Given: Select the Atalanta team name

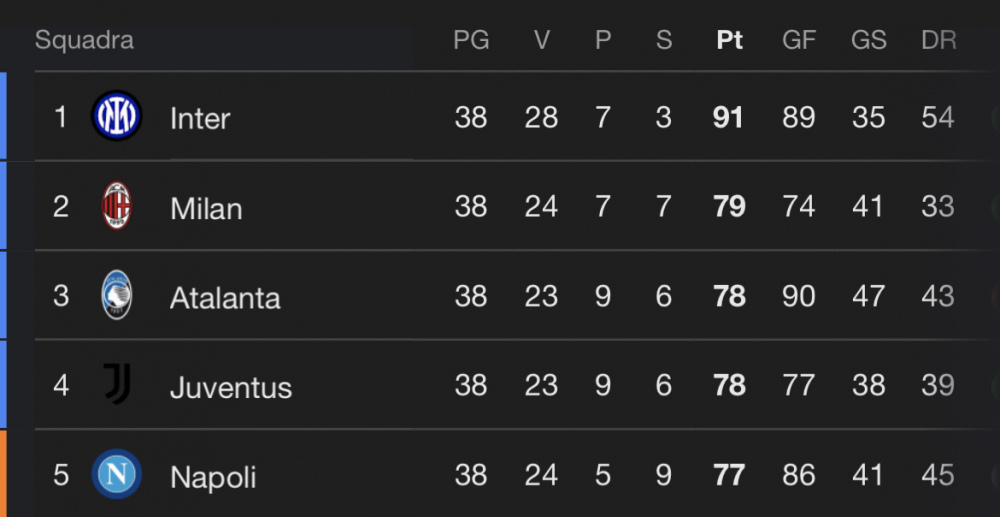Looking at the screenshot, I should [225, 298].
